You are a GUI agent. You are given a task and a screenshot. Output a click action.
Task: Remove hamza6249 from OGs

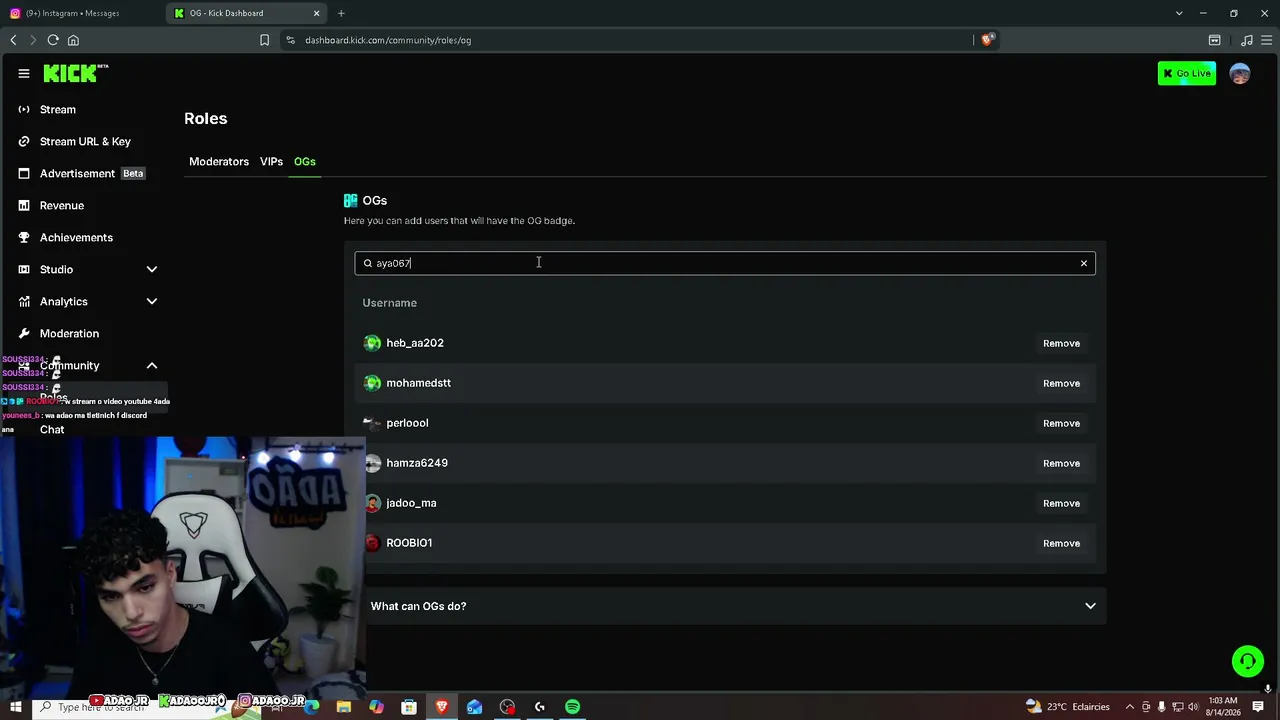[x=1061, y=463]
